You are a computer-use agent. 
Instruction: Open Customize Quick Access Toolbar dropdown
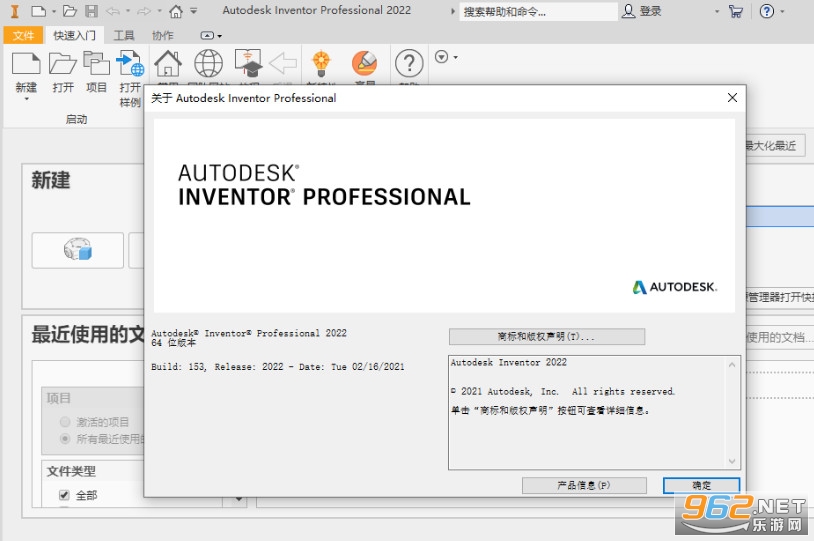point(193,11)
